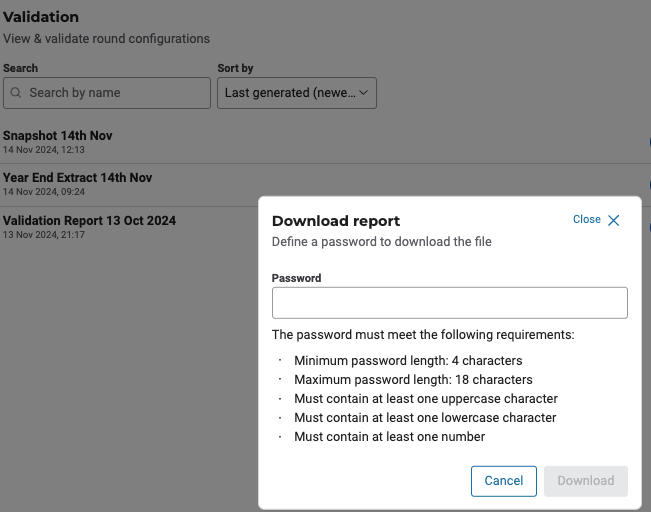Click the '13 Nov 2024, 21:17' timestamp
Screen dimensions: 651x512
[43, 235]
